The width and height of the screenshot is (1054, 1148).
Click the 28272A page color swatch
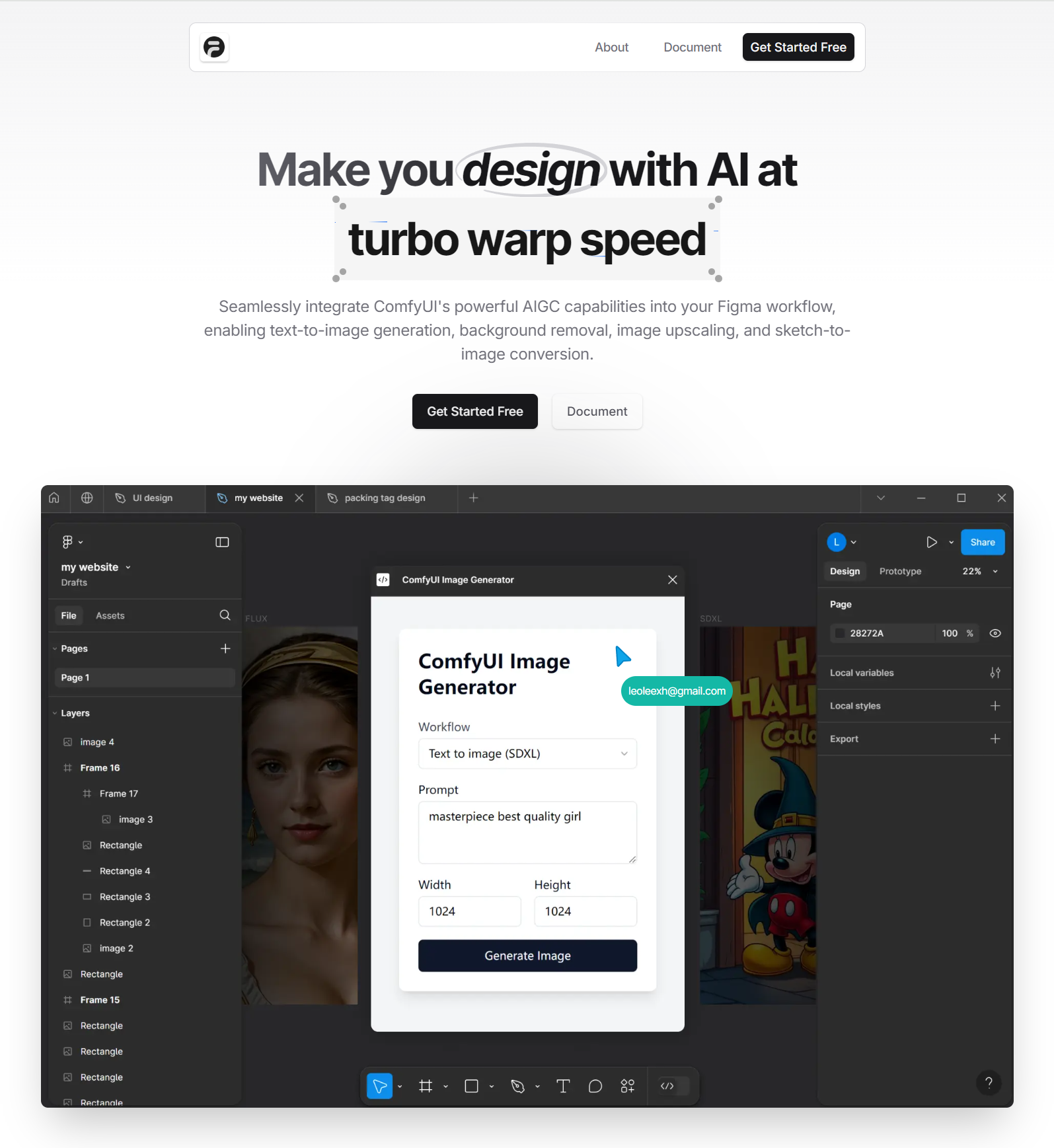pos(839,633)
